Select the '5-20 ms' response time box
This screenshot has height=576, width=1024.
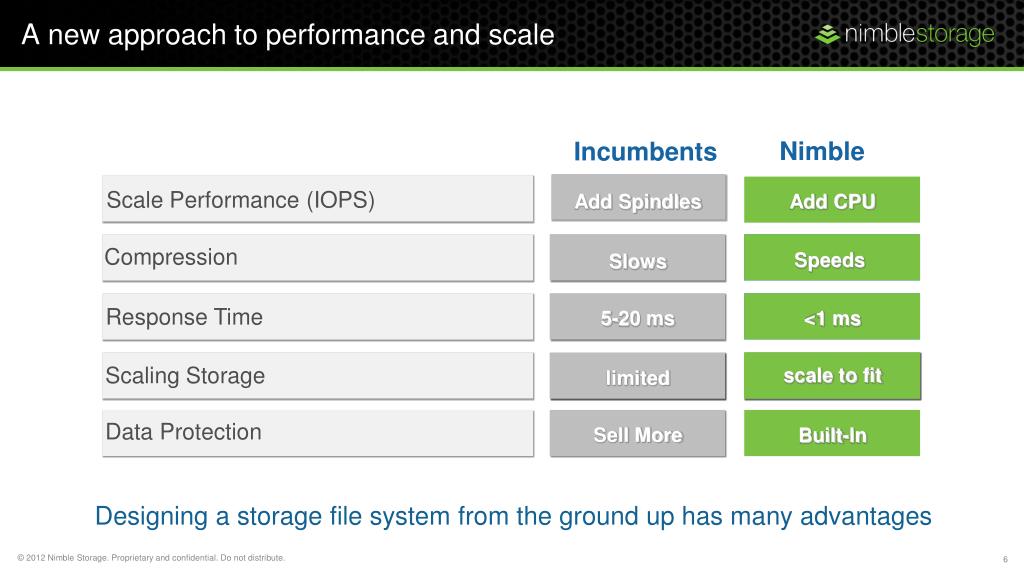click(x=637, y=317)
